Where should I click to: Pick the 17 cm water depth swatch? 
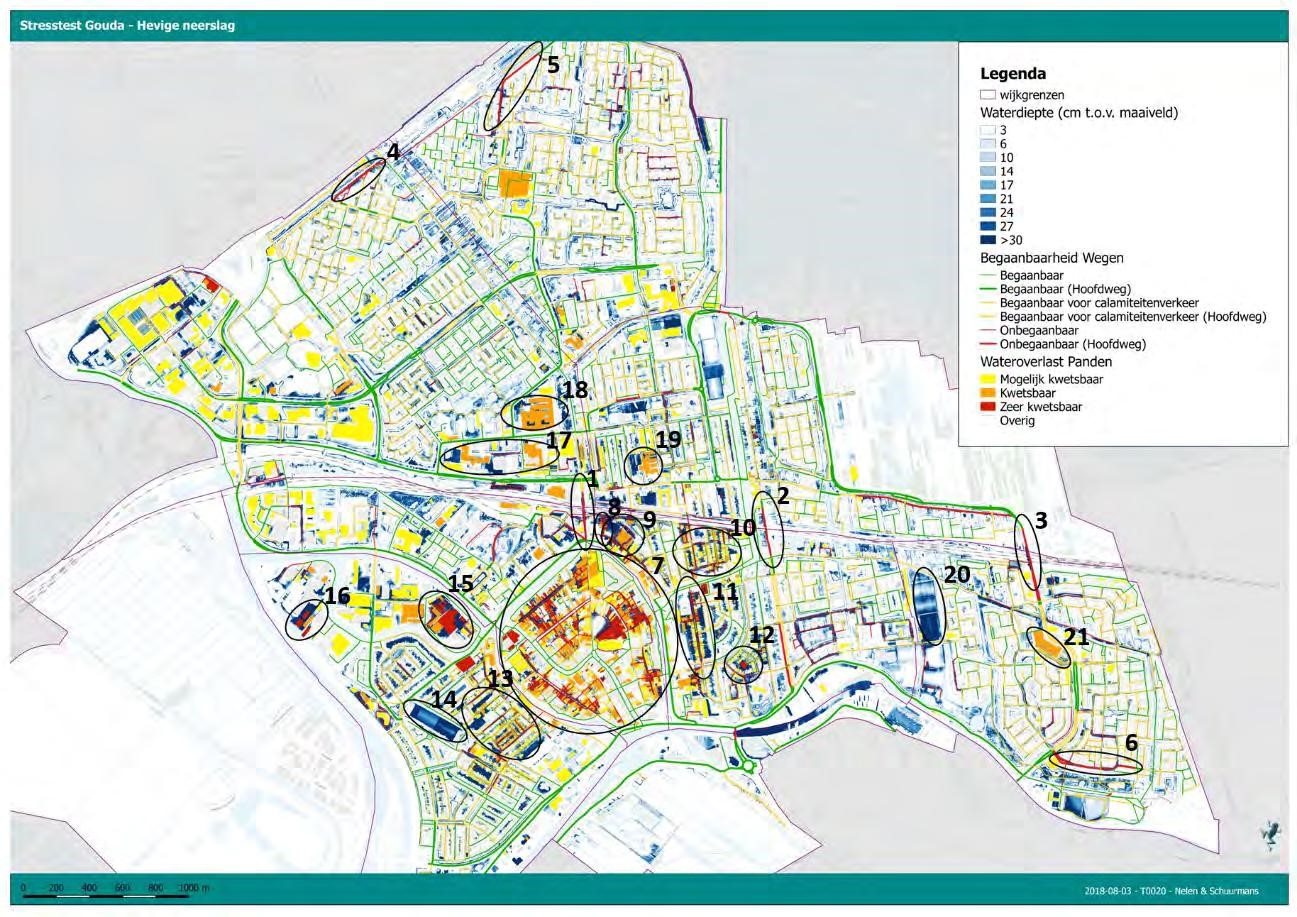(987, 186)
